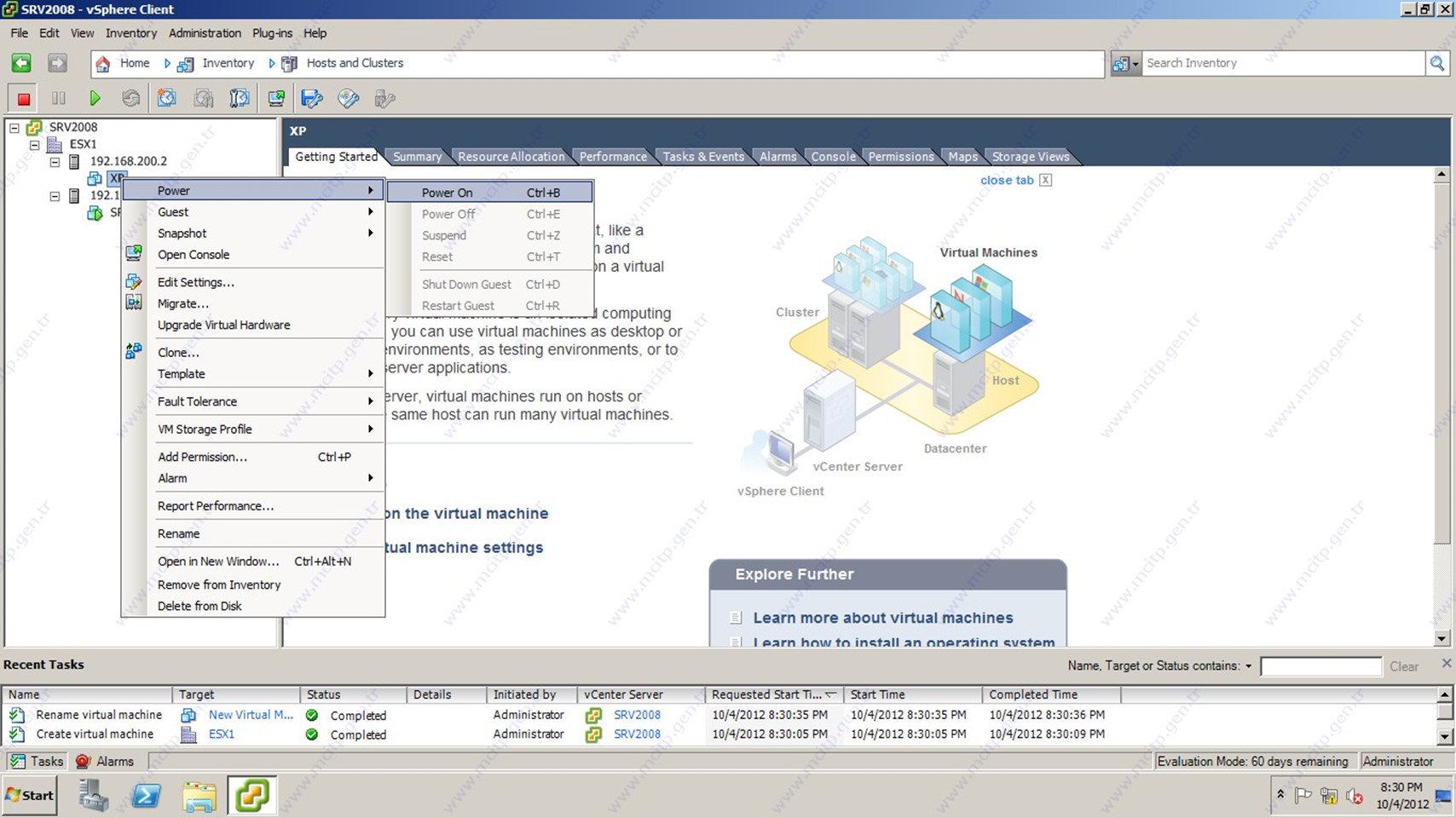Click the Tasks icon in status bar
The height and width of the screenshot is (818, 1456).
click(16, 761)
